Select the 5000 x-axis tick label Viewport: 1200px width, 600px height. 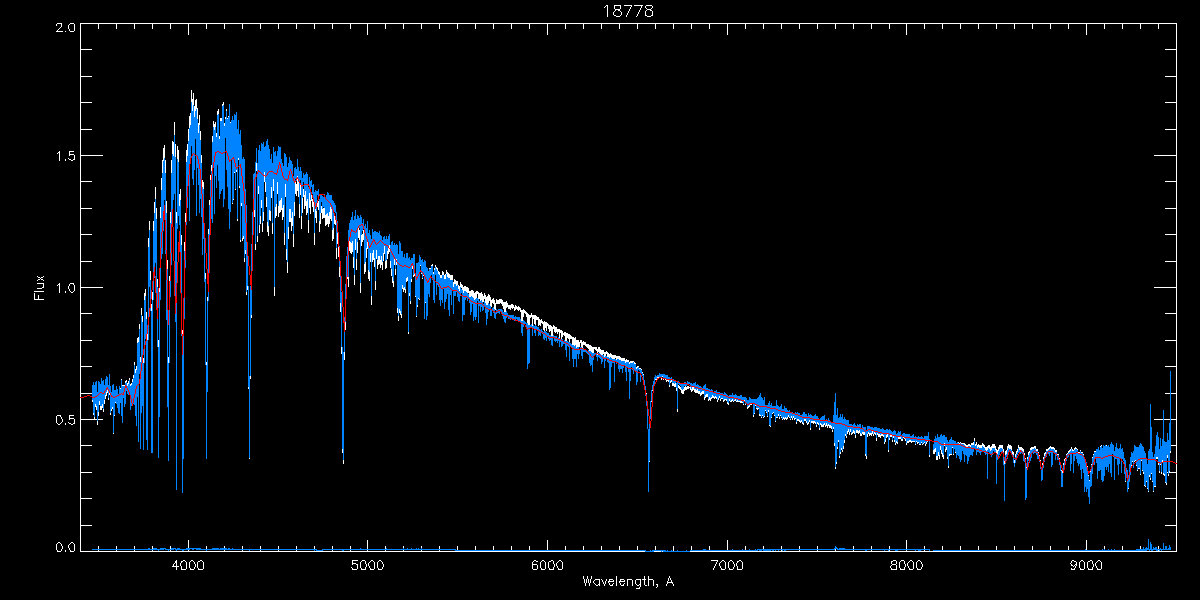coord(367,564)
